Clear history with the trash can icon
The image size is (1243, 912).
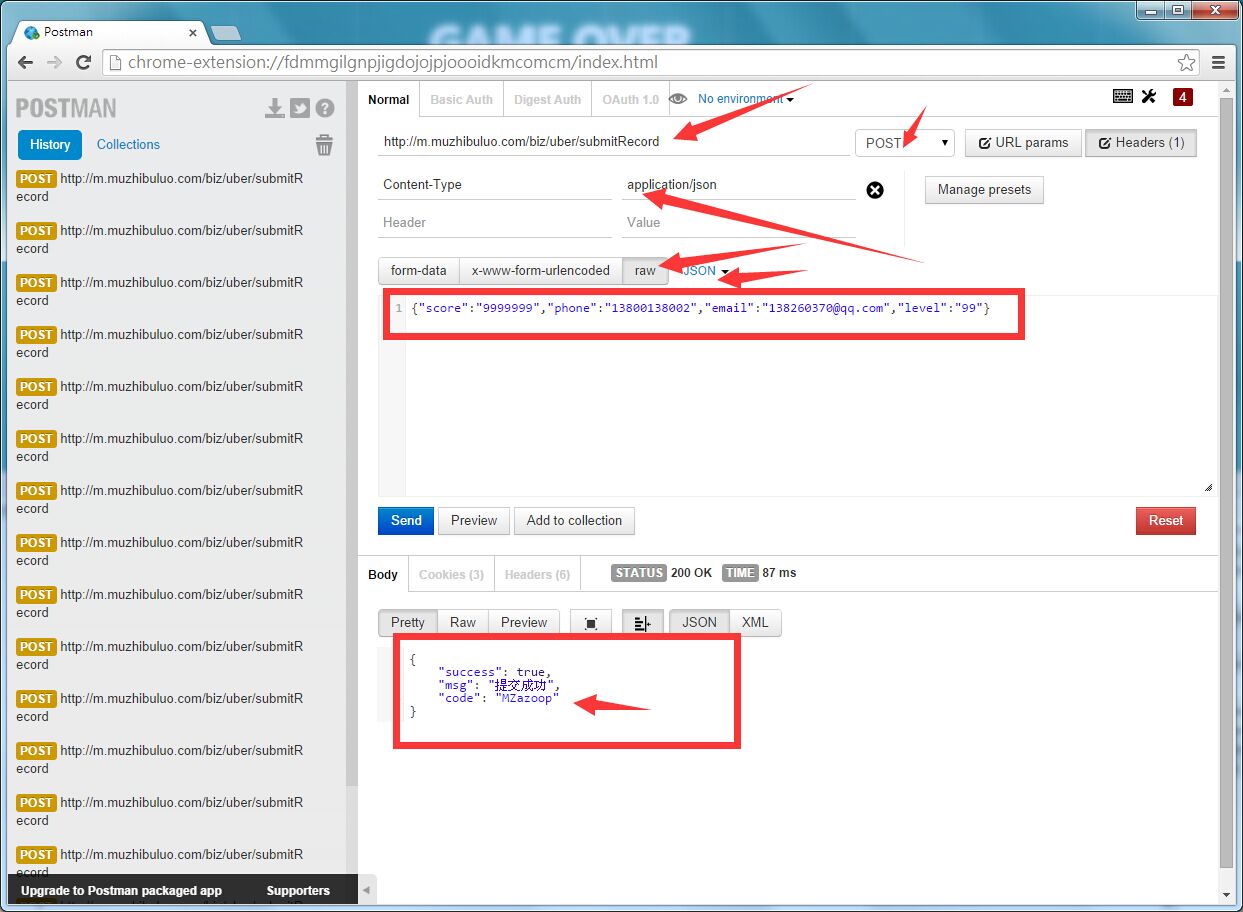click(324, 145)
